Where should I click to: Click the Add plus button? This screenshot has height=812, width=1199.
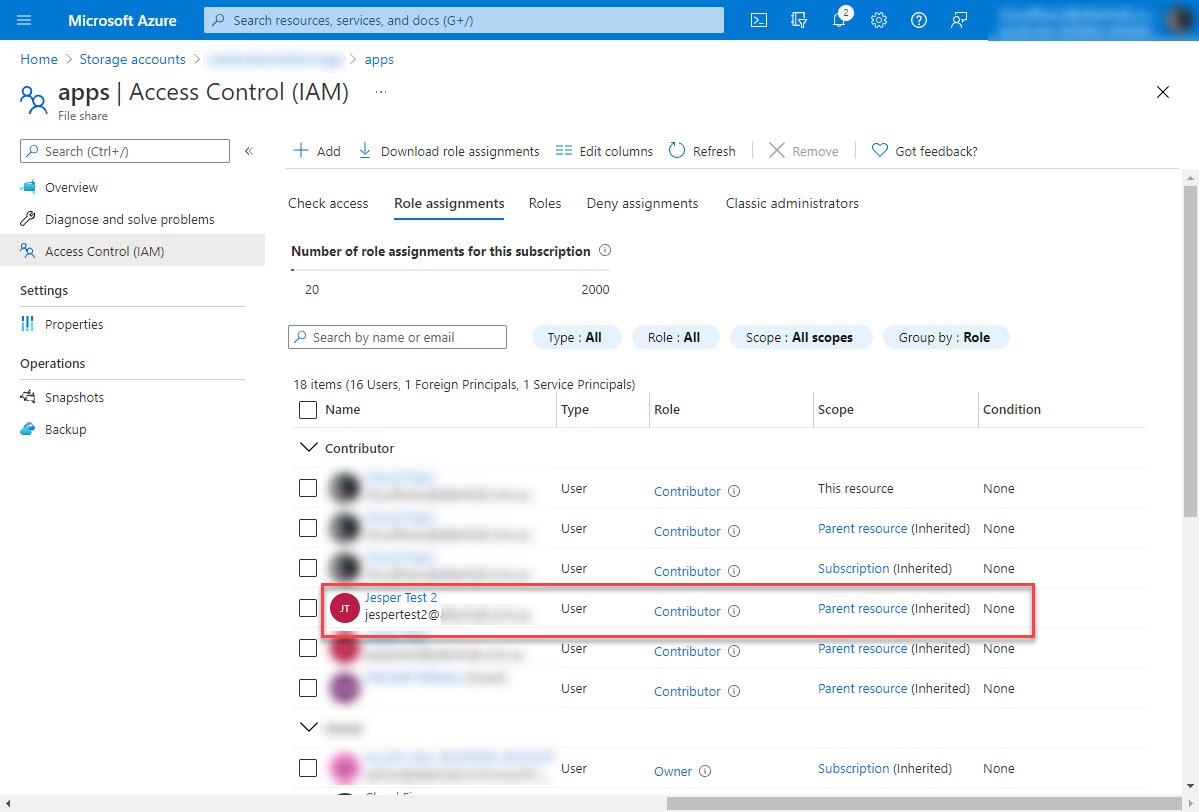[x=317, y=151]
